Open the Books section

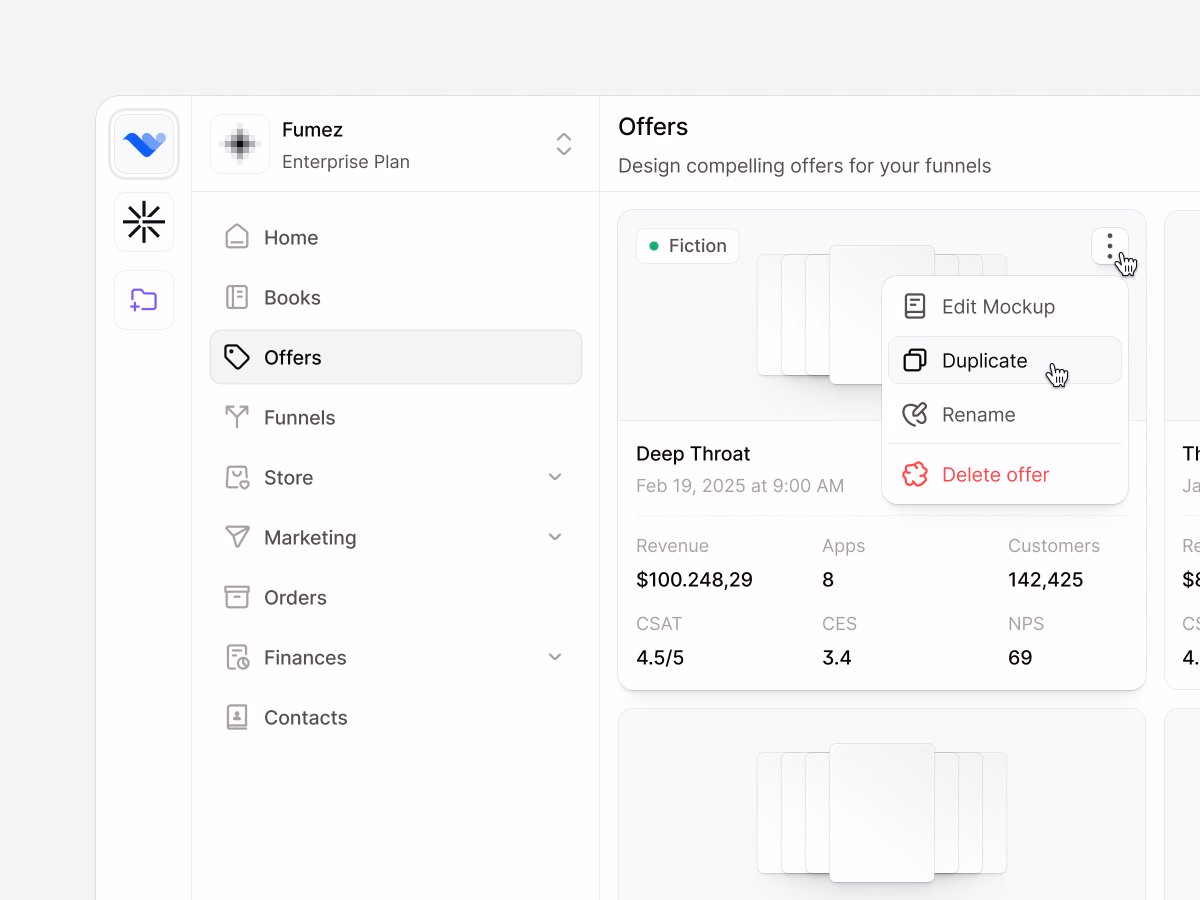click(x=396, y=297)
